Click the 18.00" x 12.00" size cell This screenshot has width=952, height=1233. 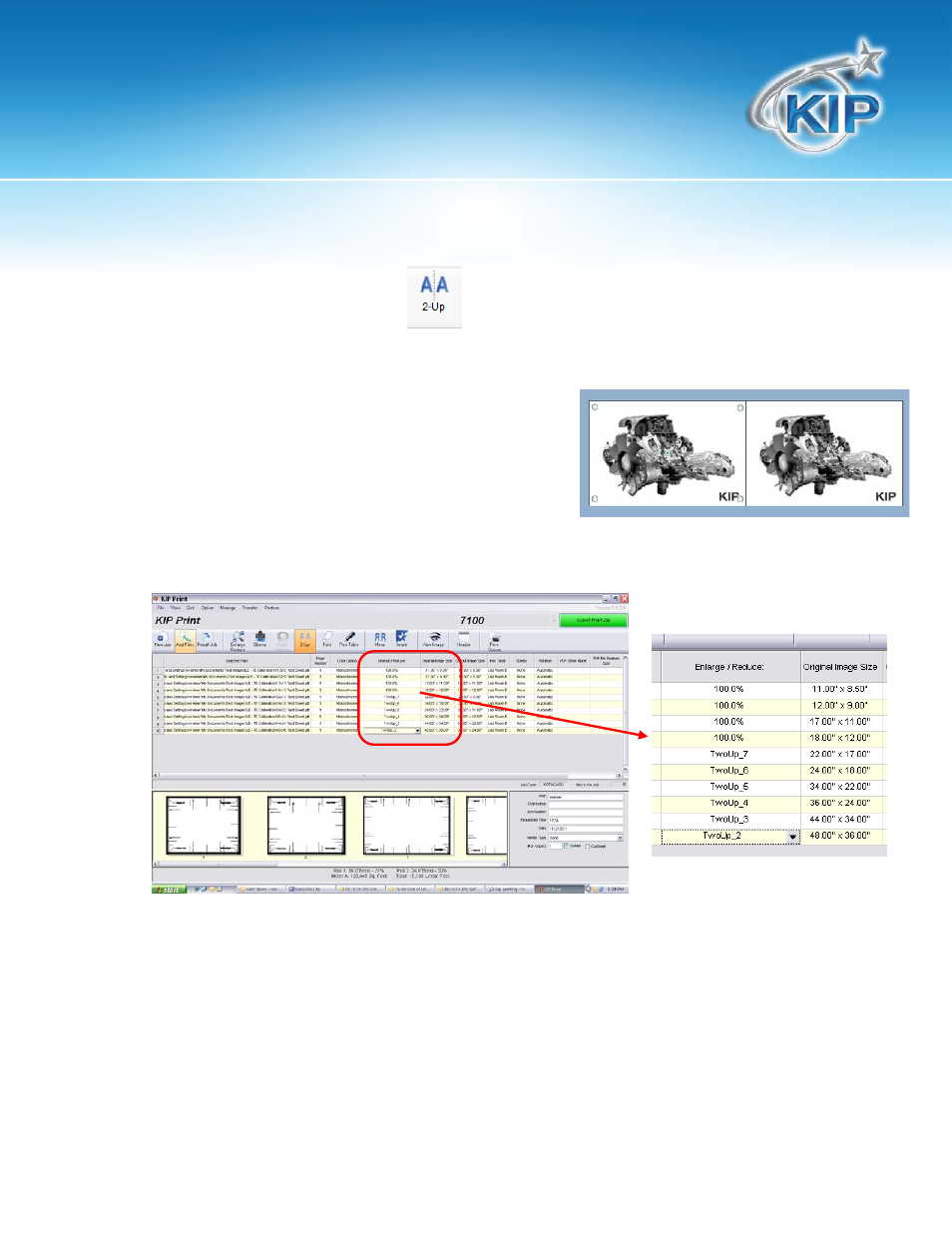tap(840, 738)
